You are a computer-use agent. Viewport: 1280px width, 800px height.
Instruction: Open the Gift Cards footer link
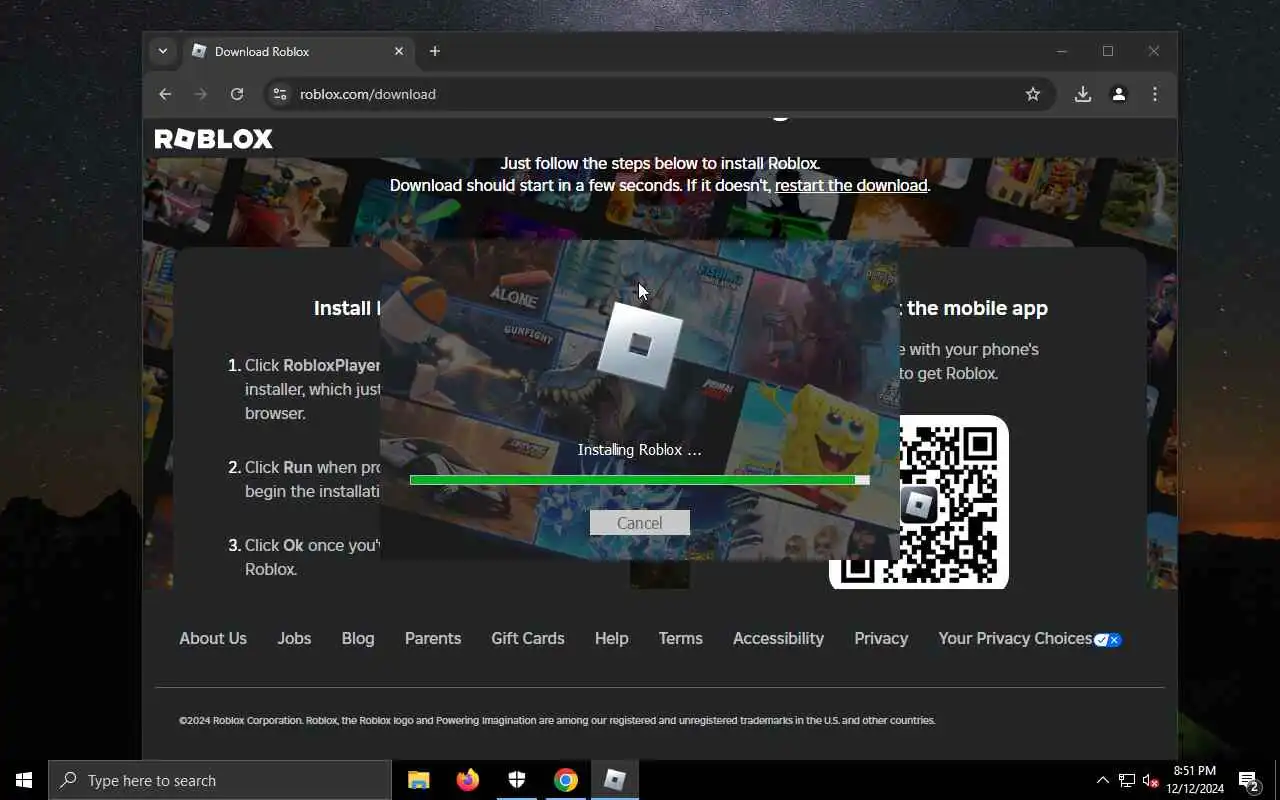528,638
